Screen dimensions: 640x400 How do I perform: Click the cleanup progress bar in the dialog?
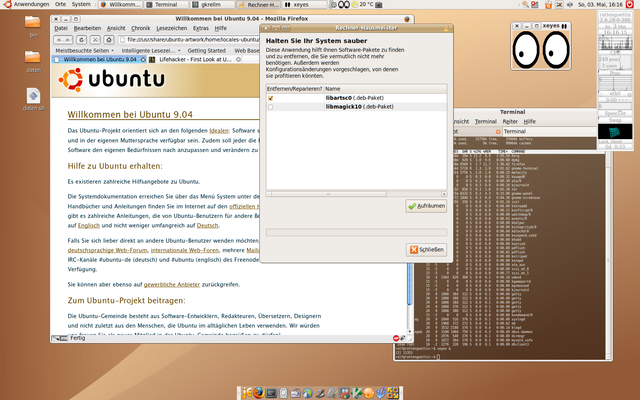point(356,232)
